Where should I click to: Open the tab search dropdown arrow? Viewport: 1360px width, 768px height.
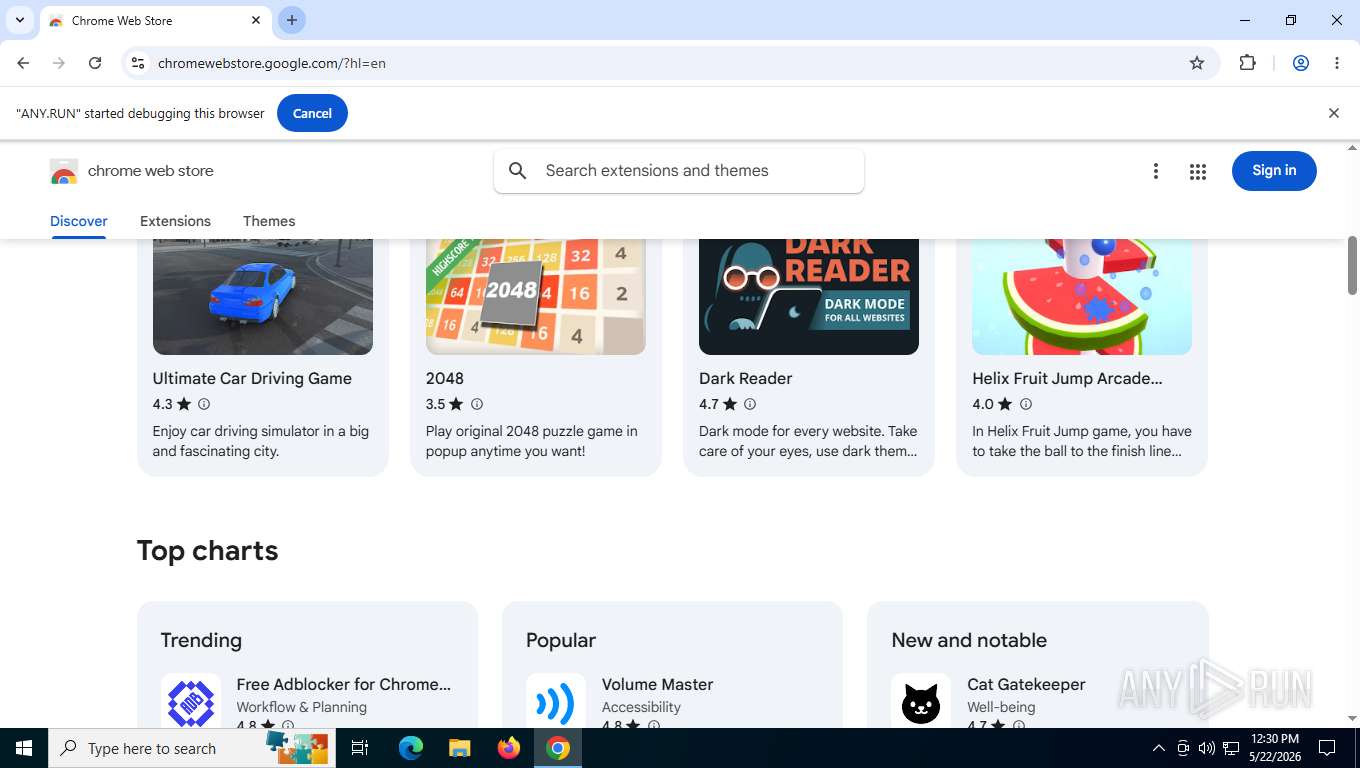[19, 20]
